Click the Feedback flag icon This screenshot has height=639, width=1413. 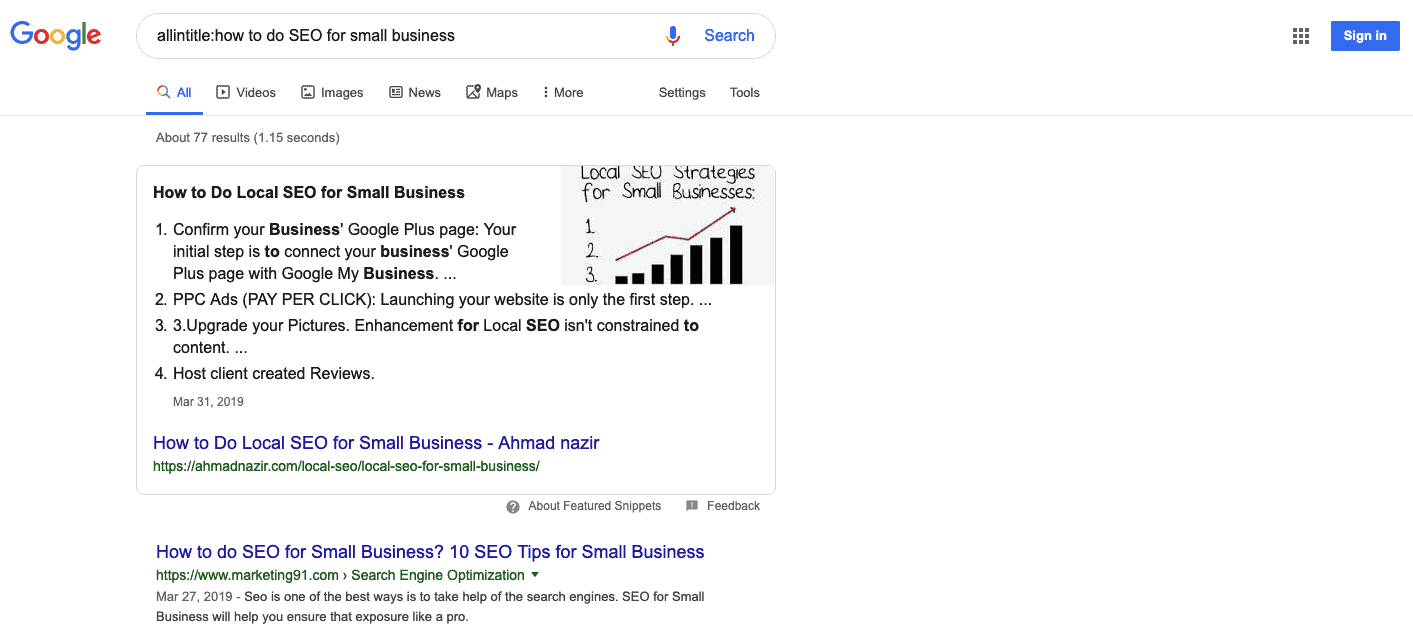pyautogui.click(x=692, y=506)
